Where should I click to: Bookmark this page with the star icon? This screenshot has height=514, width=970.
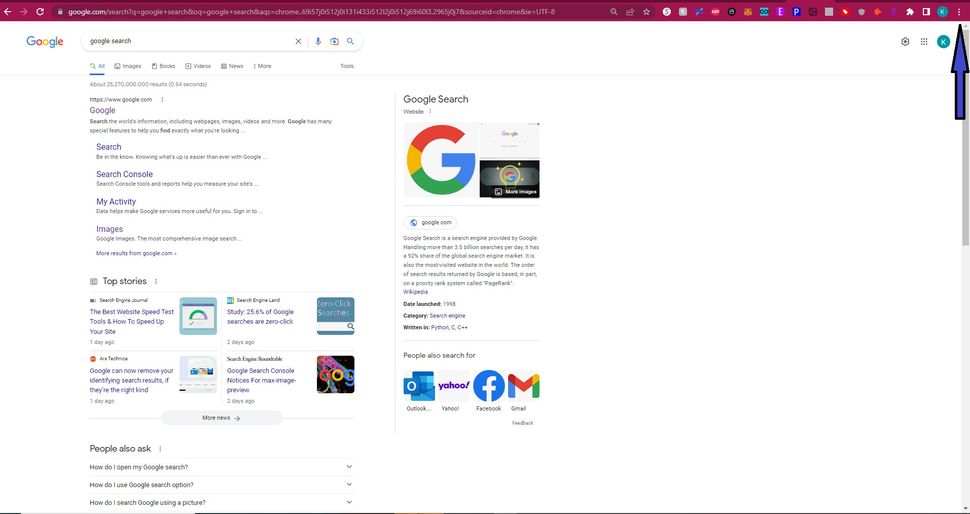point(646,12)
